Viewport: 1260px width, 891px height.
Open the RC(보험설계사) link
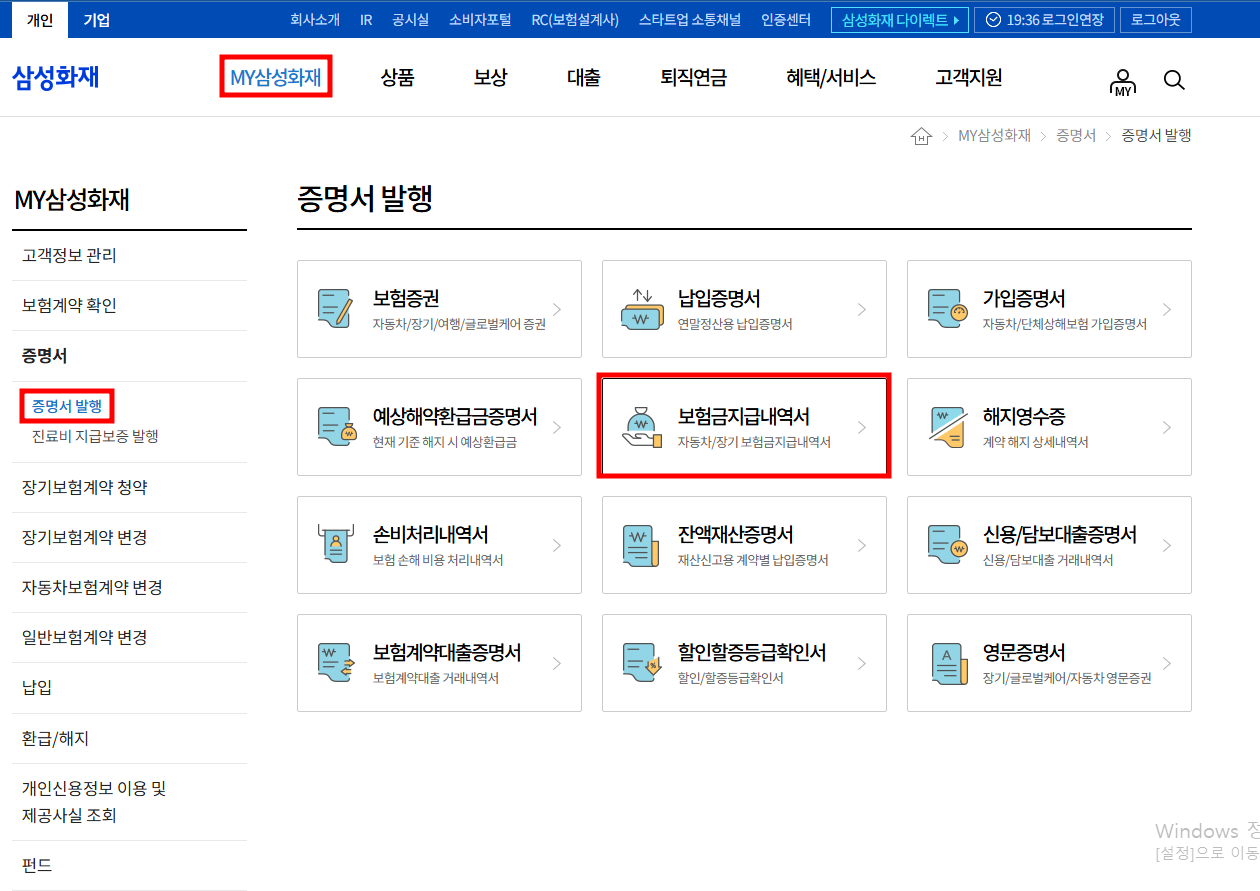pos(575,20)
